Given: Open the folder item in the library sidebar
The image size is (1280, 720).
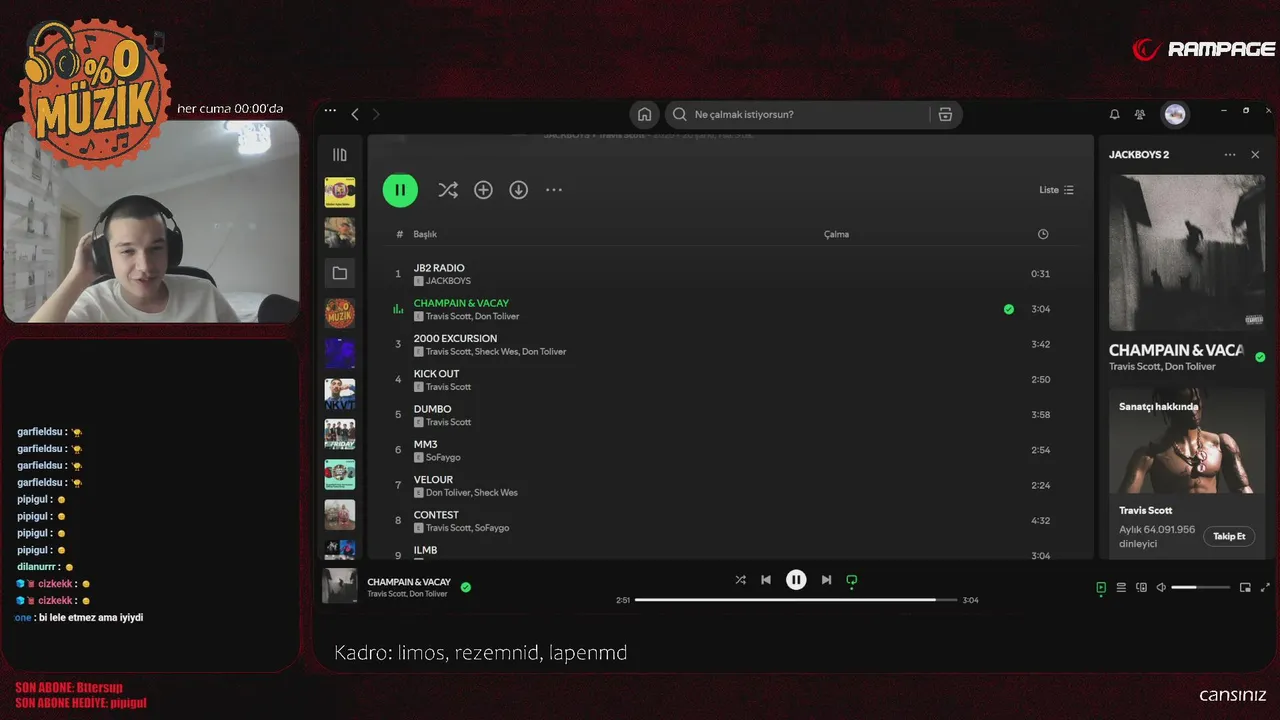Looking at the screenshot, I should 340,273.
